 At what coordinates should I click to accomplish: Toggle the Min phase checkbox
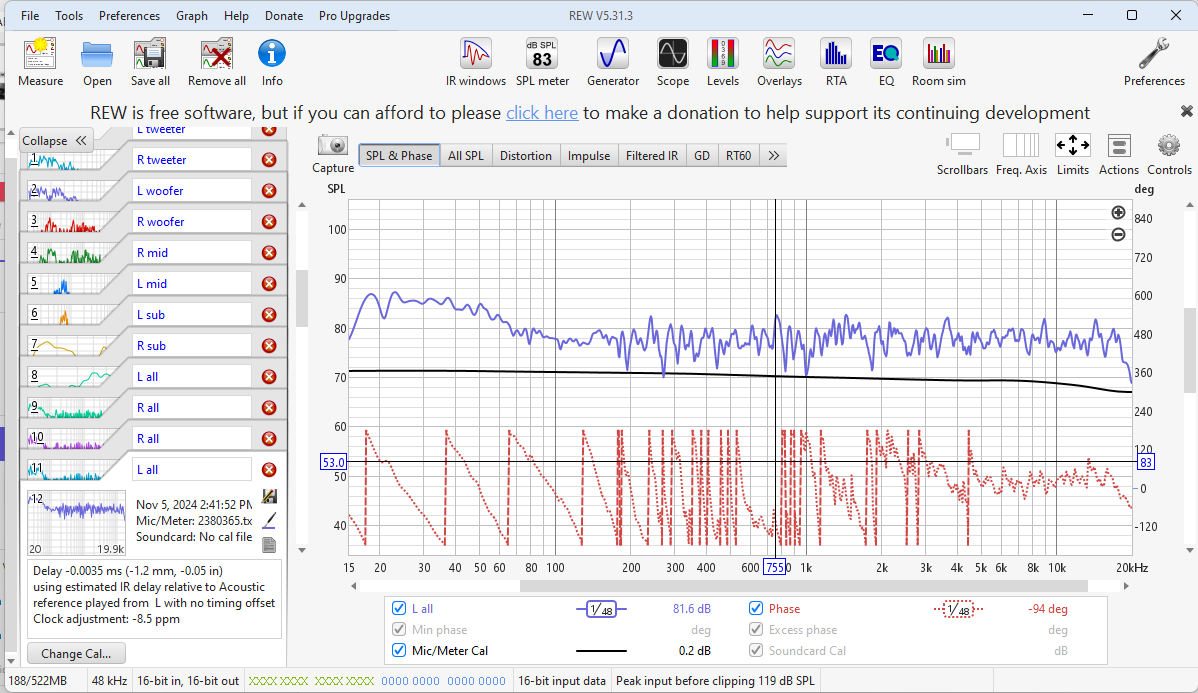click(x=399, y=630)
